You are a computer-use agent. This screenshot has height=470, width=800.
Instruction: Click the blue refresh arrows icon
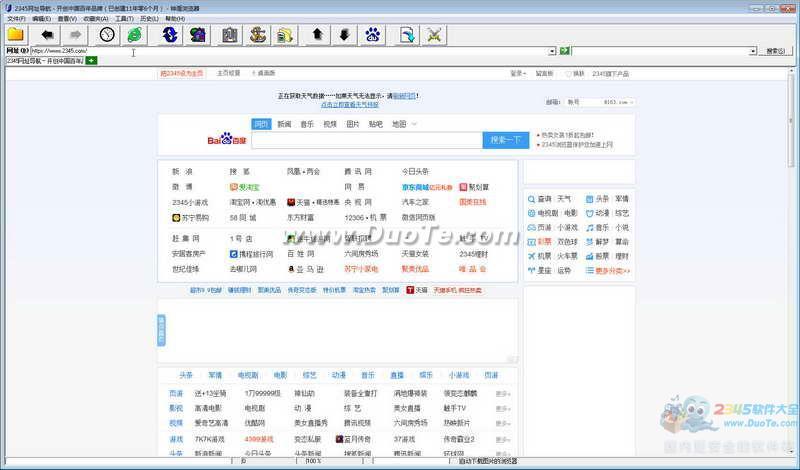point(170,35)
